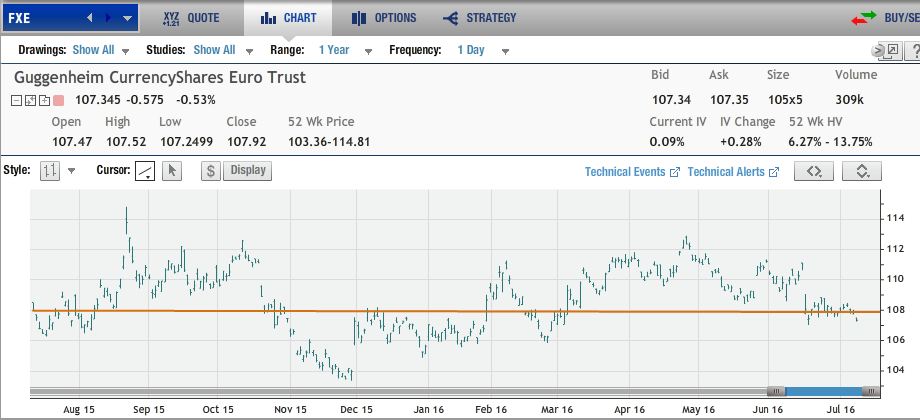Click the pink FXE color swatch
Screen dimensions: 920x420
pyautogui.click(x=58, y=100)
